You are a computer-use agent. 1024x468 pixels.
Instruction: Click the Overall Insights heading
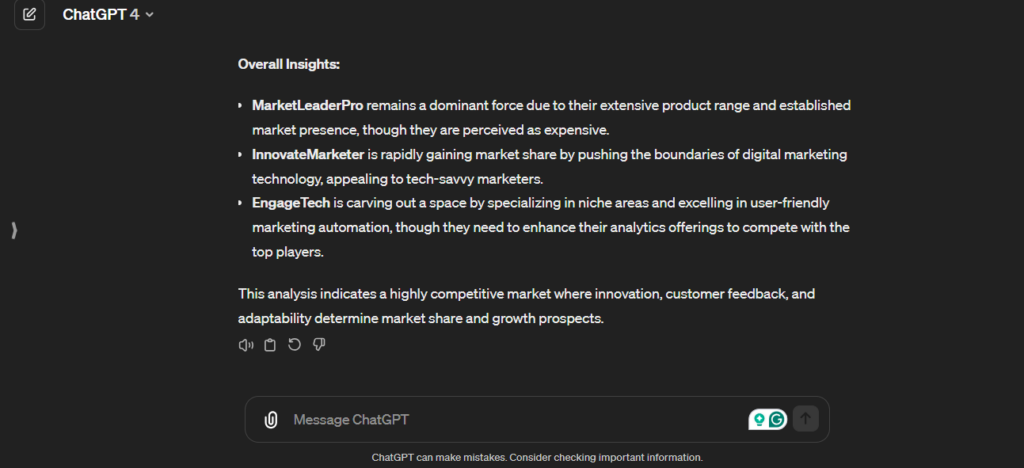click(289, 64)
